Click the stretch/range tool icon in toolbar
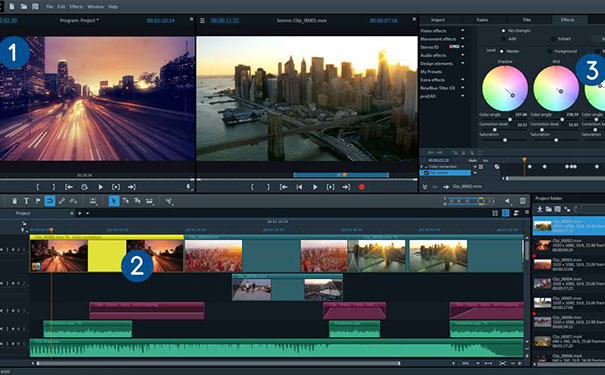 [x=149, y=201]
